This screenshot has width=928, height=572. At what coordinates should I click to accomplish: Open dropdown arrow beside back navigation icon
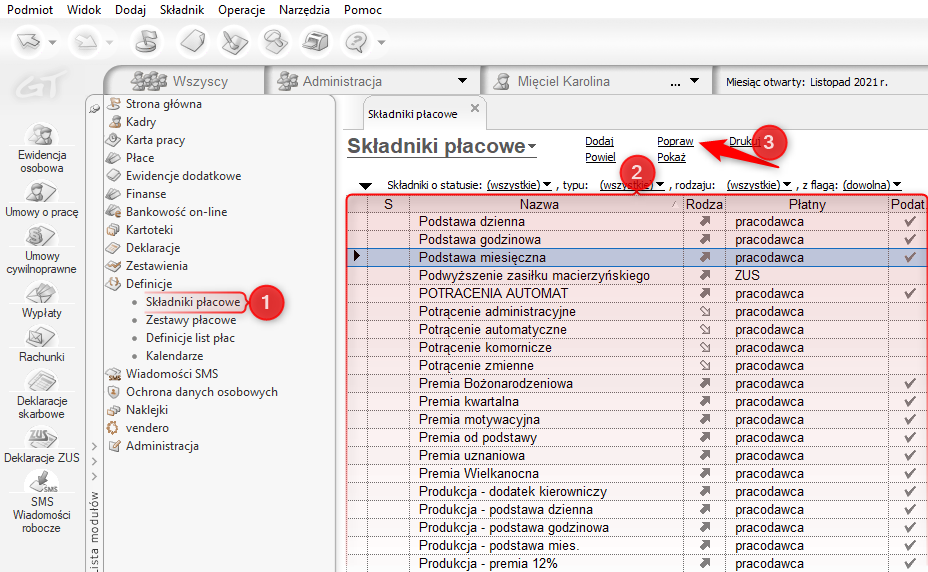[x=53, y=42]
